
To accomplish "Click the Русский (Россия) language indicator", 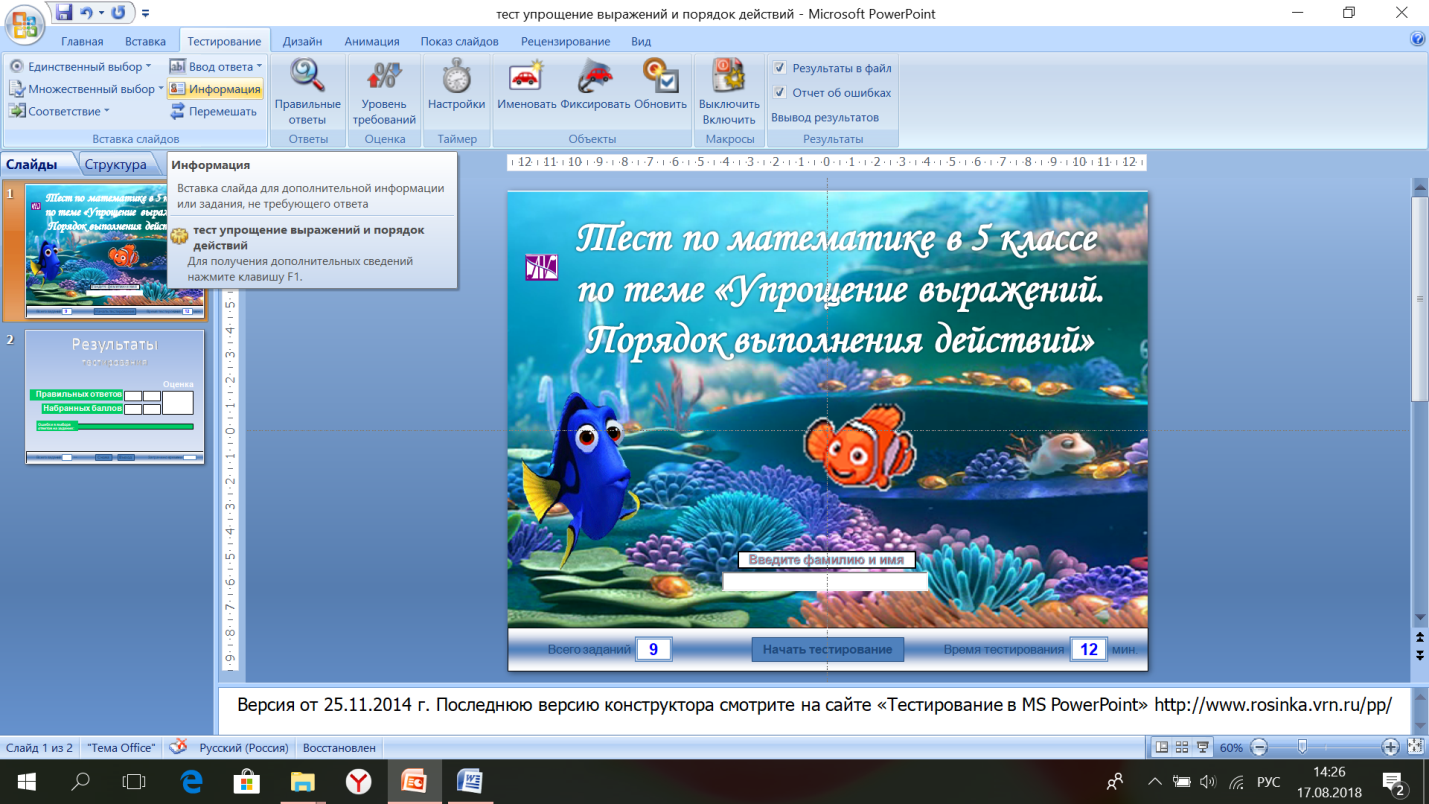I will click(x=244, y=747).
